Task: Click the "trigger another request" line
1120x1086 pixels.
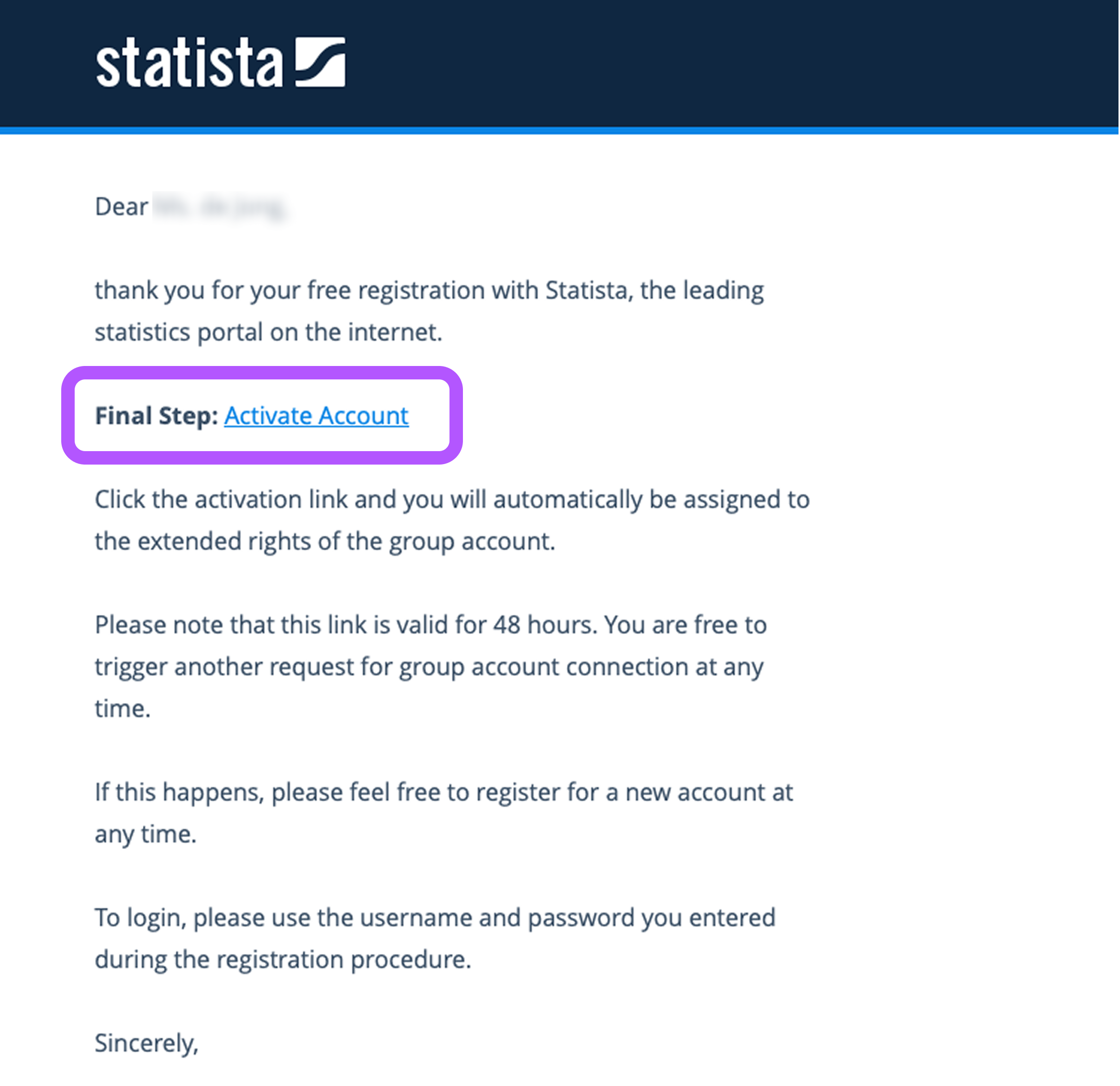Action: click(429, 667)
